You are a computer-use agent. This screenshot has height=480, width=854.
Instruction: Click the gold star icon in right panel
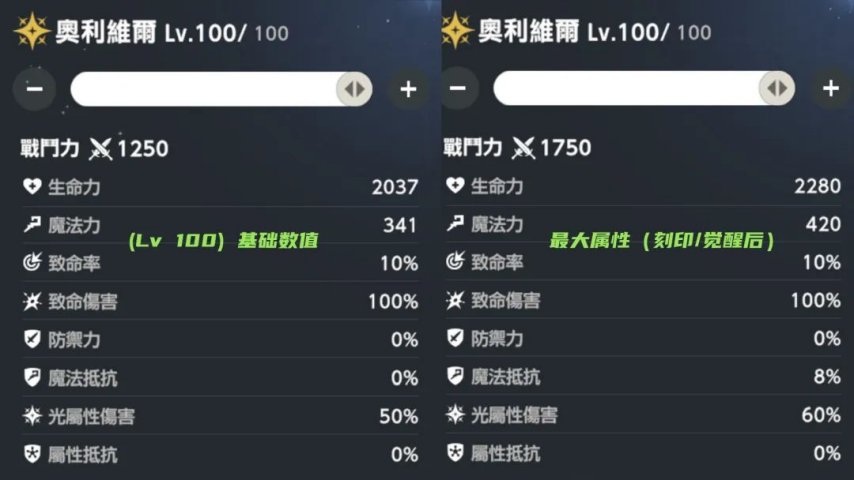(x=456, y=32)
